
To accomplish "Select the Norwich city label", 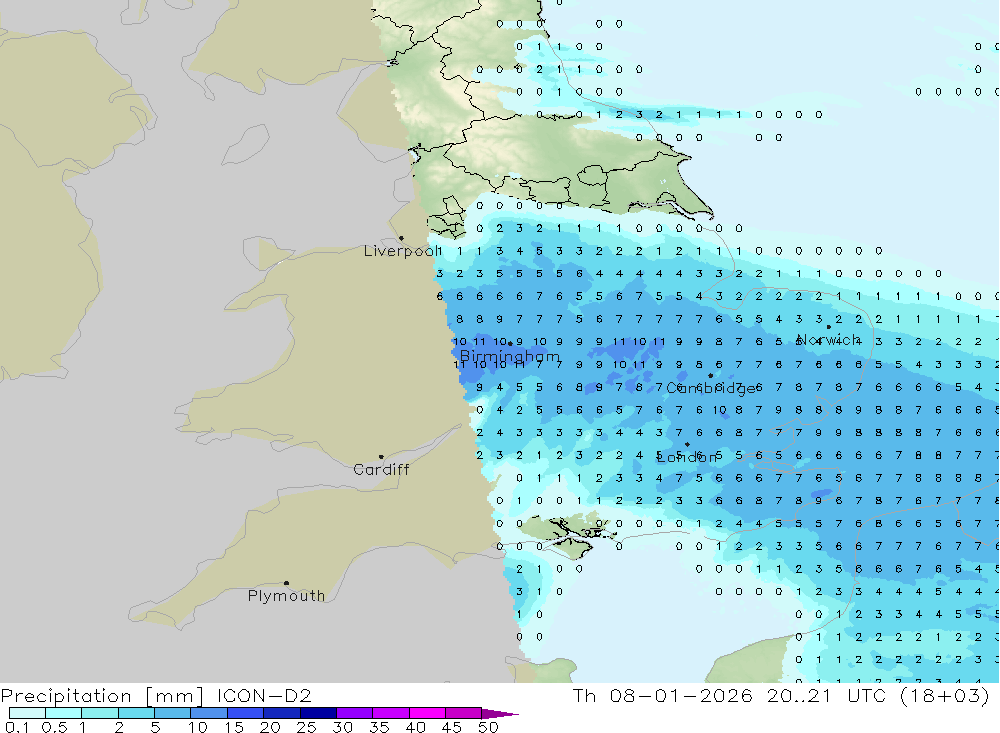I will coord(828,339).
